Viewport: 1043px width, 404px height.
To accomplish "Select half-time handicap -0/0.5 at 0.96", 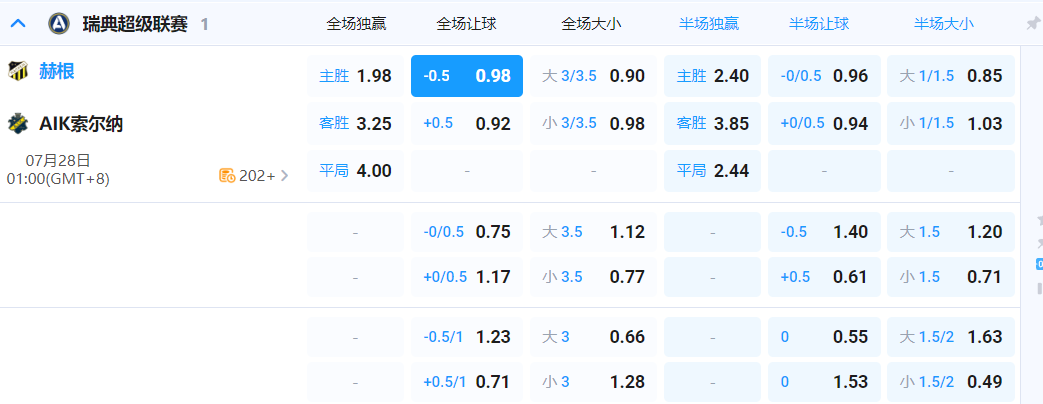I will [x=824, y=76].
